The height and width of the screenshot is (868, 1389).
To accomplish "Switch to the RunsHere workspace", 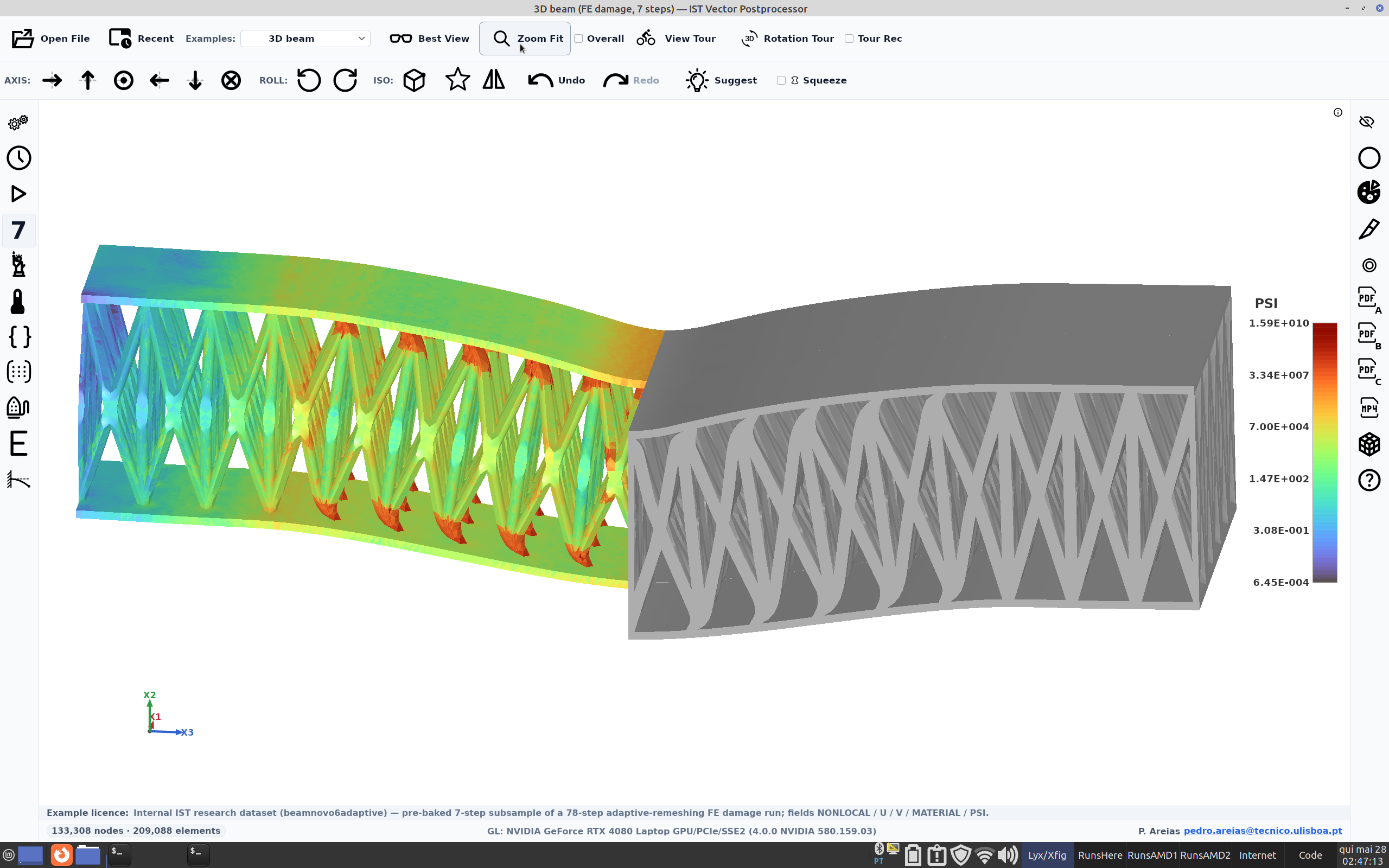I will coord(1100,855).
